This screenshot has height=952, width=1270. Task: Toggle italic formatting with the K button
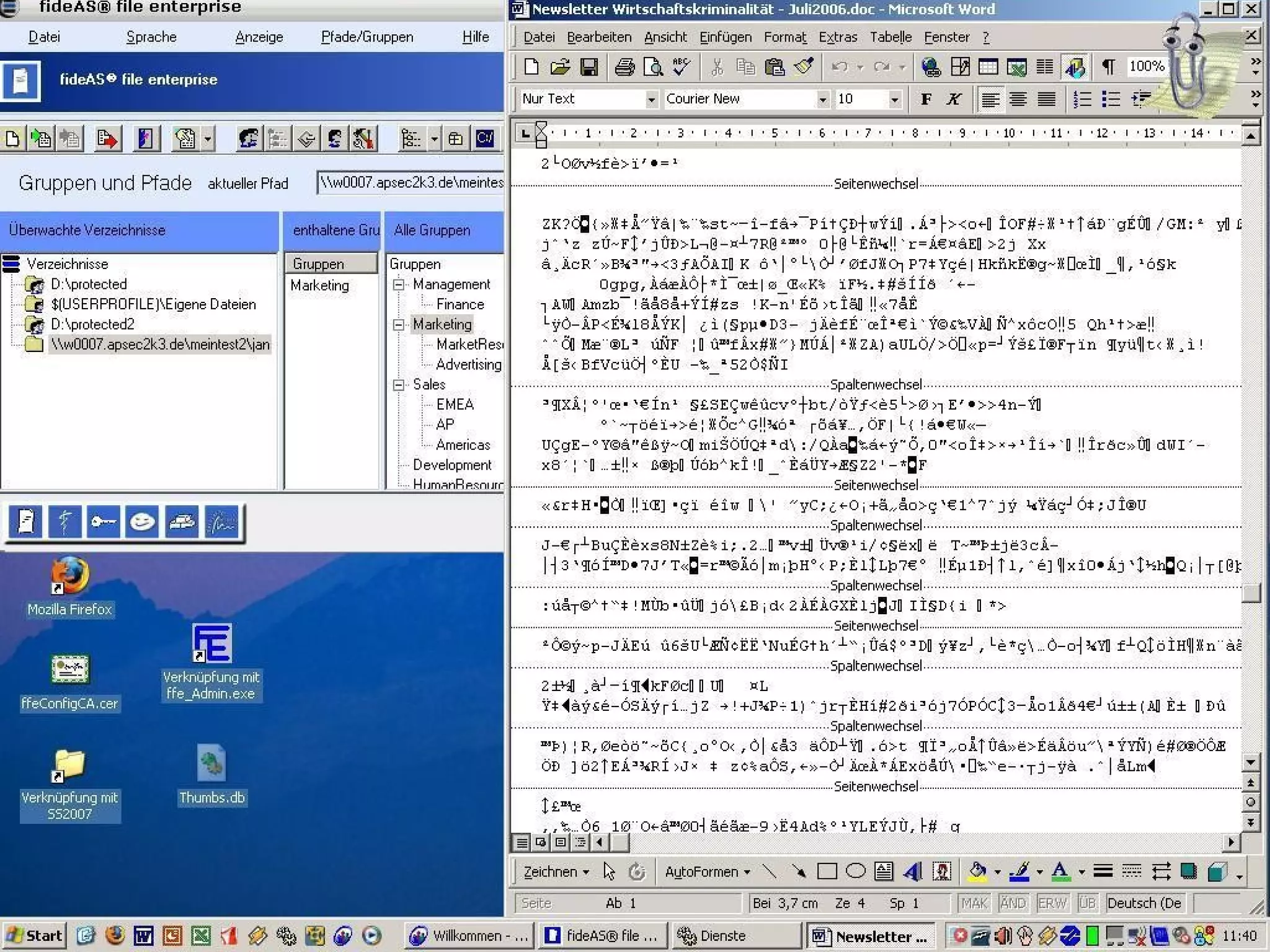[954, 99]
